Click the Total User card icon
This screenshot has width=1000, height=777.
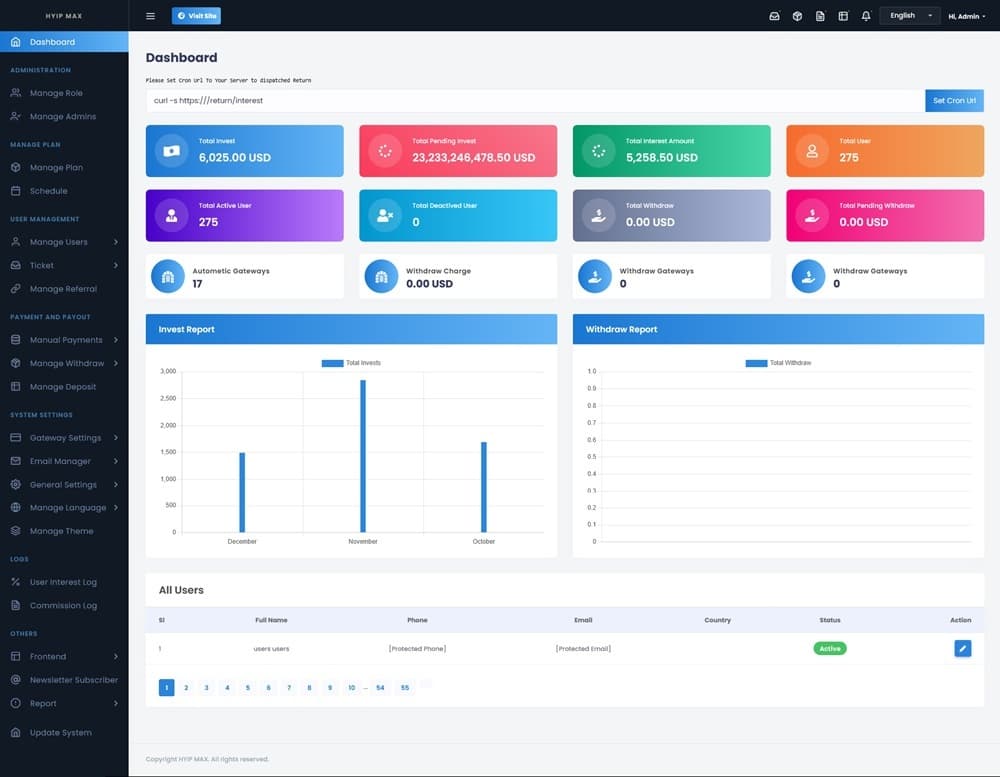812,151
